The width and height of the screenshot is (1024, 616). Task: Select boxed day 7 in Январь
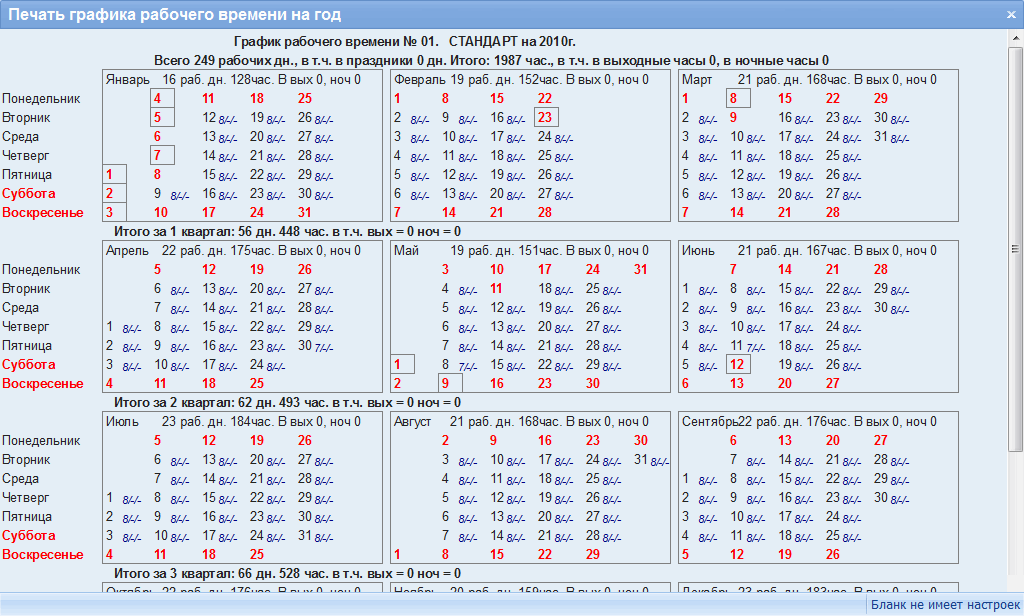(160, 156)
